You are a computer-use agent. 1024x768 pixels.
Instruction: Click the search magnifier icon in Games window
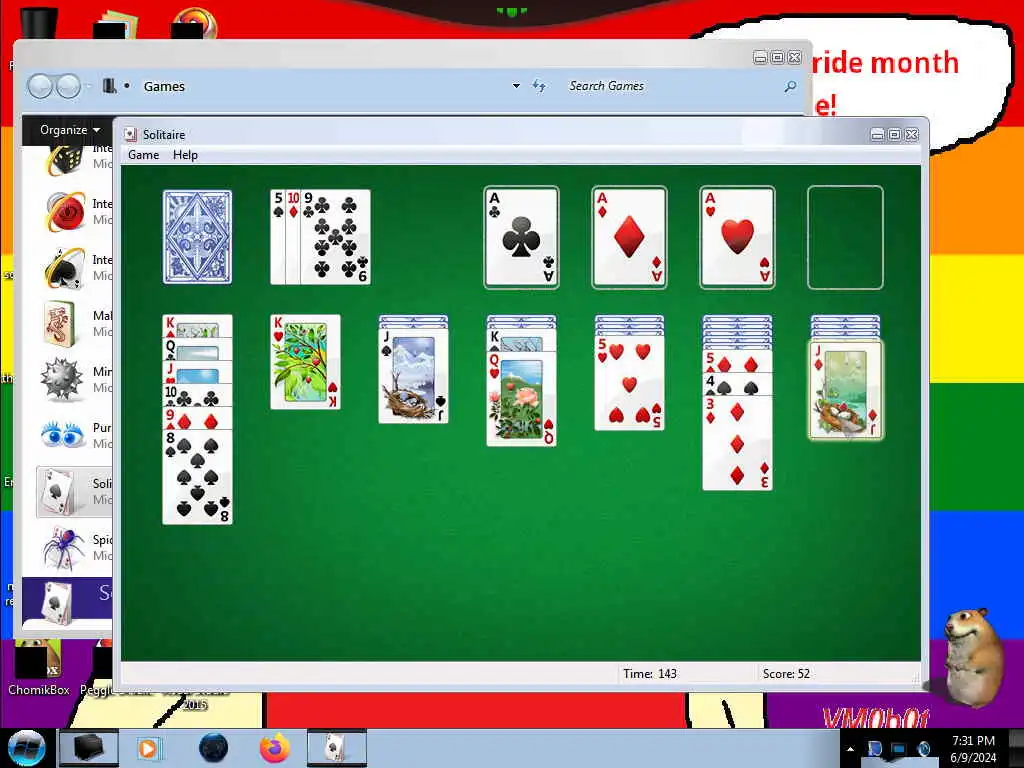point(790,86)
